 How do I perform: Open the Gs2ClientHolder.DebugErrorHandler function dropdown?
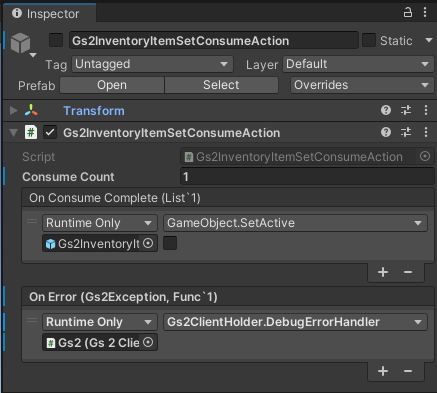click(x=295, y=322)
